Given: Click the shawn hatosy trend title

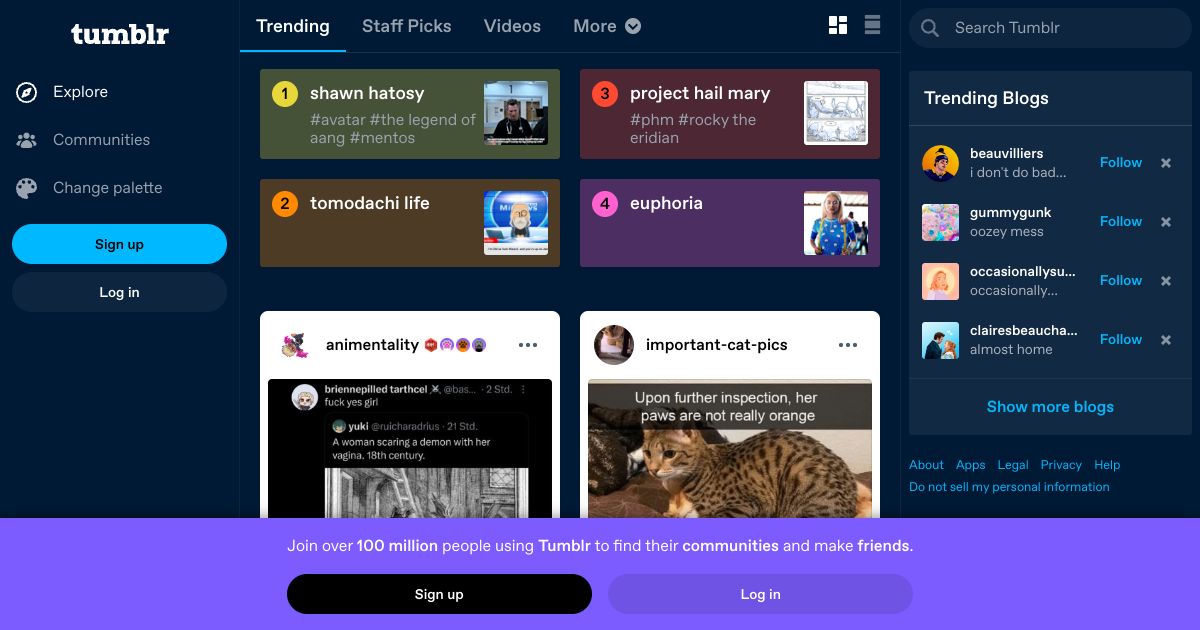Looking at the screenshot, I should click(x=367, y=94).
